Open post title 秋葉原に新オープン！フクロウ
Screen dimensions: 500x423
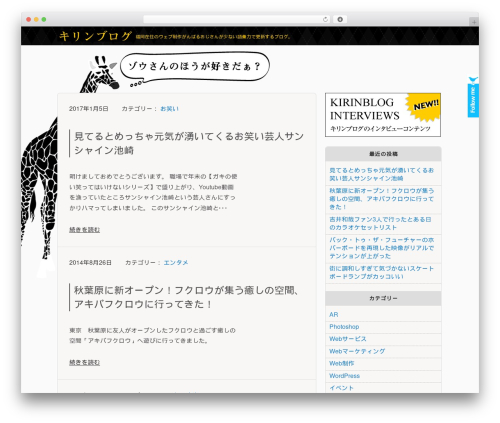click(x=186, y=297)
